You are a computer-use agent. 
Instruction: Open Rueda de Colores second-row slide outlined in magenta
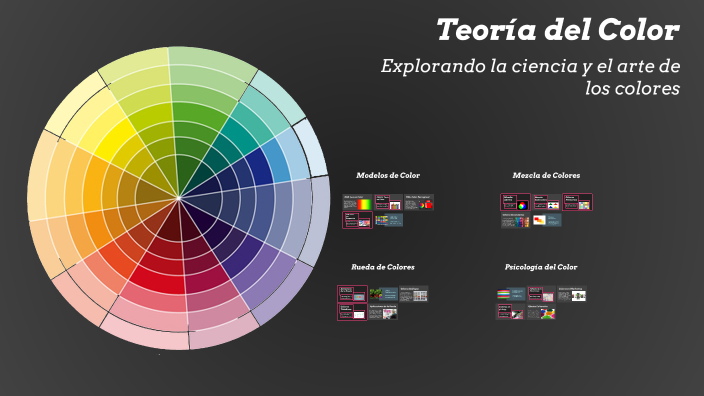352,312
